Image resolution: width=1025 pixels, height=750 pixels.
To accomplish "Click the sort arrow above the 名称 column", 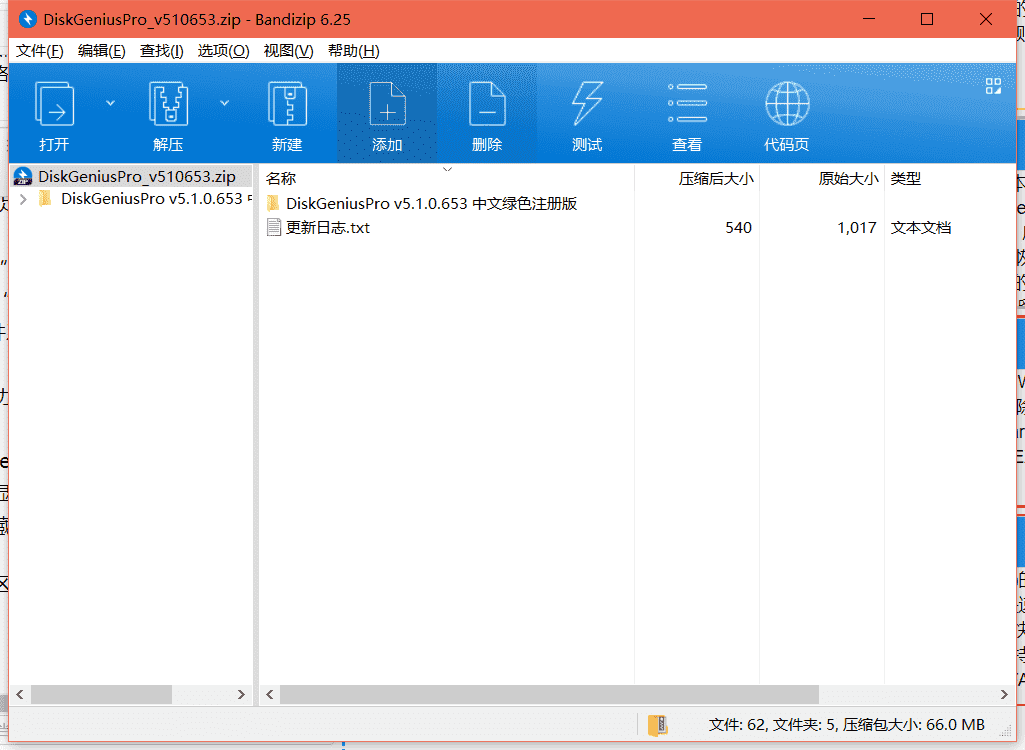I will [x=447, y=169].
